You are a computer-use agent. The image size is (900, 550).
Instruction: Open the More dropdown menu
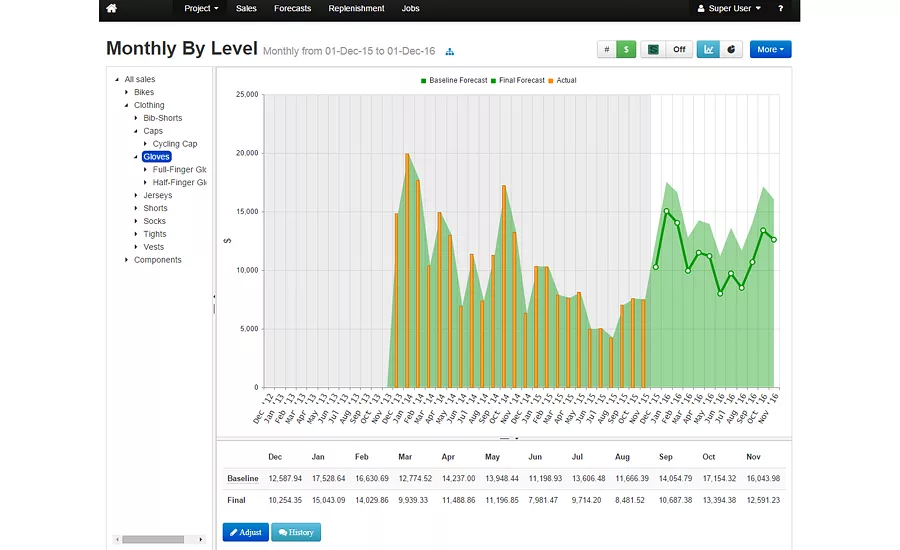[770, 49]
